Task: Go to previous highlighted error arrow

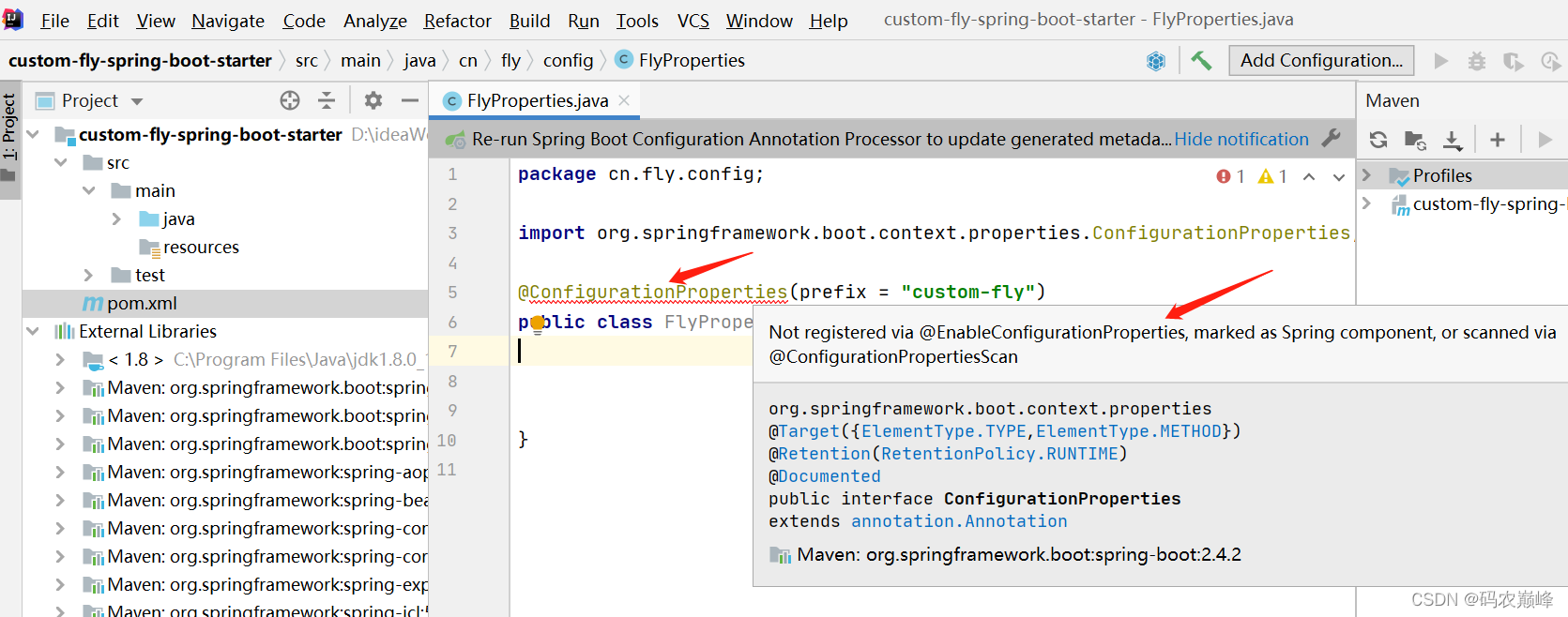Action: [x=1309, y=176]
